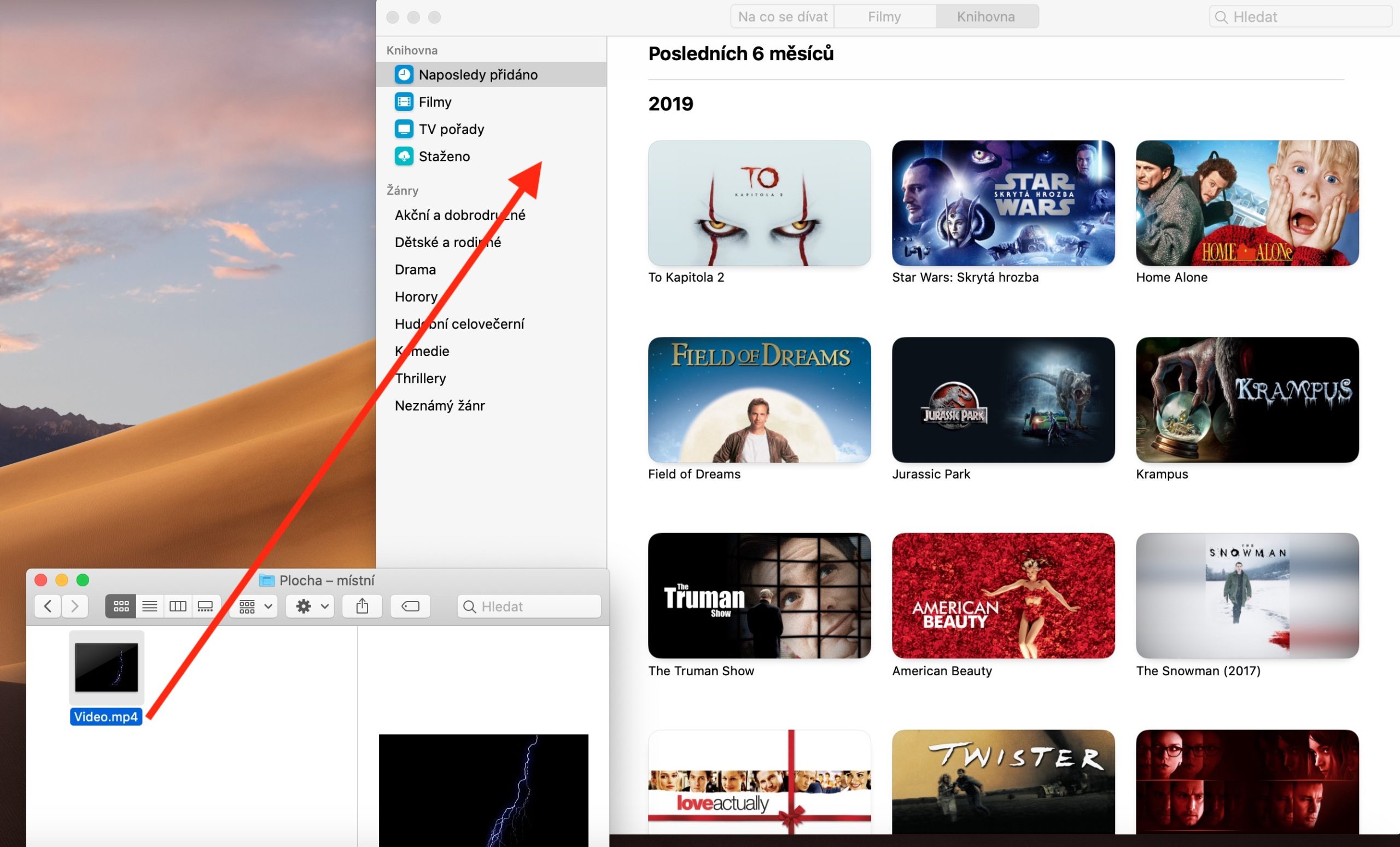Open TV pořady library section

(x=491, y=129)
